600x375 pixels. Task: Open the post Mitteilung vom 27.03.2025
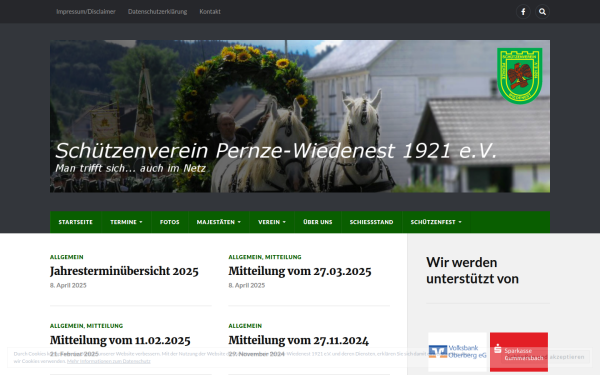(300, 271)
